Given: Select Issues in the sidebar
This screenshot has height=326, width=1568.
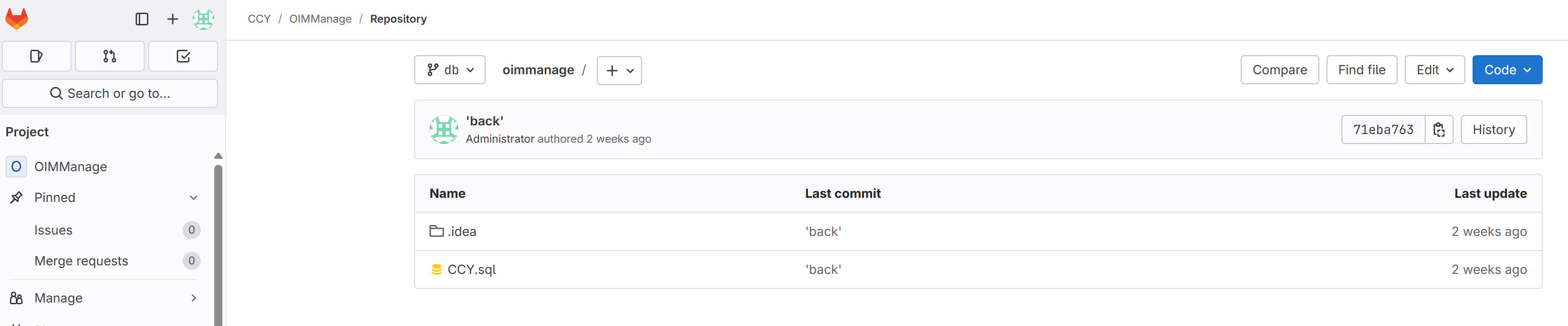Looking at the screenshot, I should click(53, 230).
